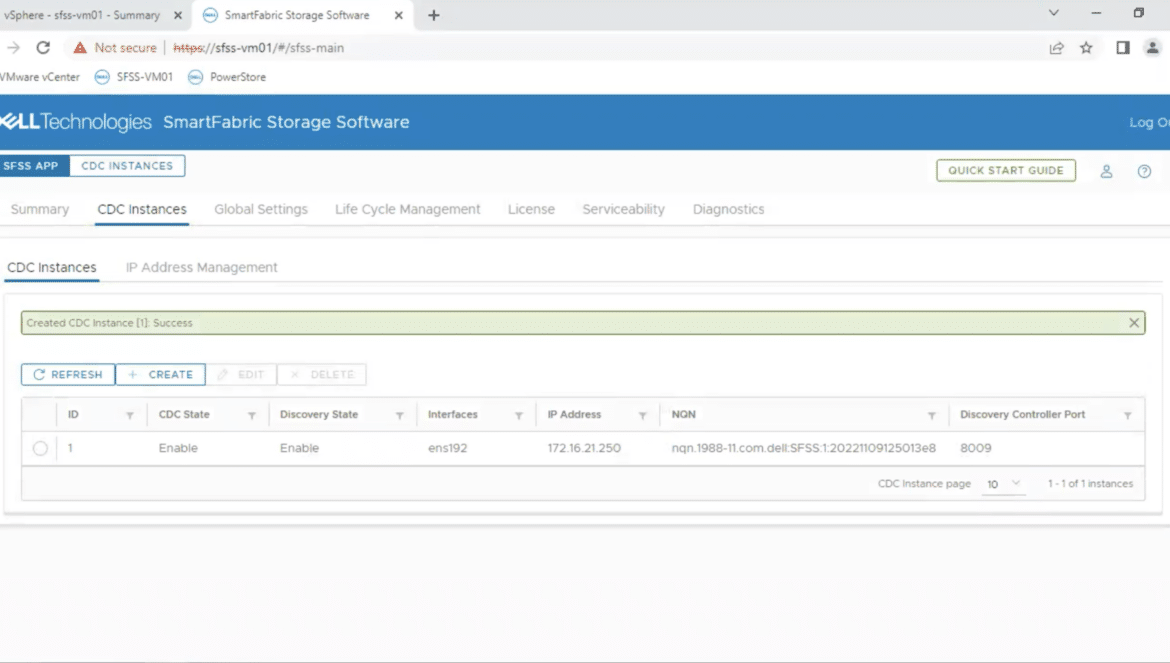
Task: Open the IP Address Management sub-tab
Action: point(201,267)
